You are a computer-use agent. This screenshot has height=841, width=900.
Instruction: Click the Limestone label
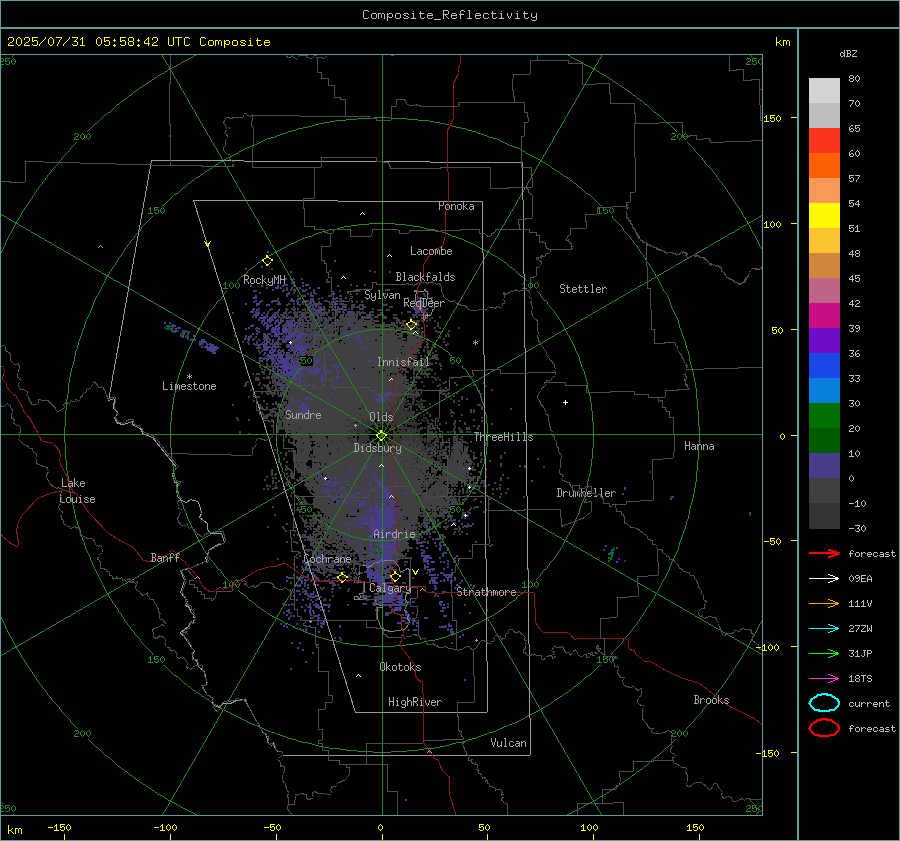click(x=189, y=386)
